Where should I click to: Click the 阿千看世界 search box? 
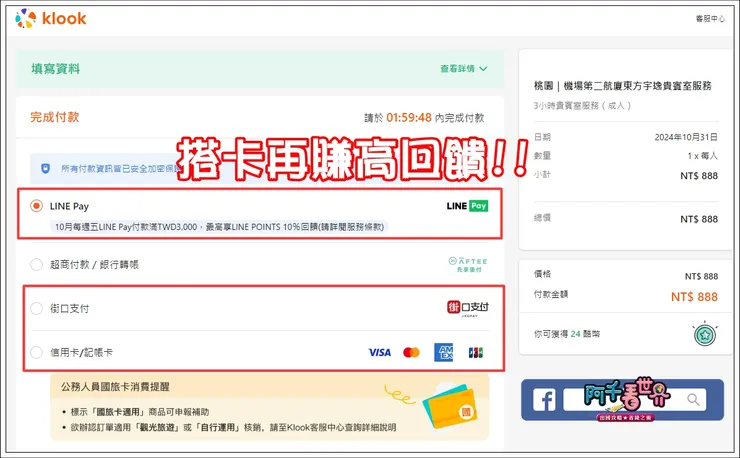(x=635, y=400)
